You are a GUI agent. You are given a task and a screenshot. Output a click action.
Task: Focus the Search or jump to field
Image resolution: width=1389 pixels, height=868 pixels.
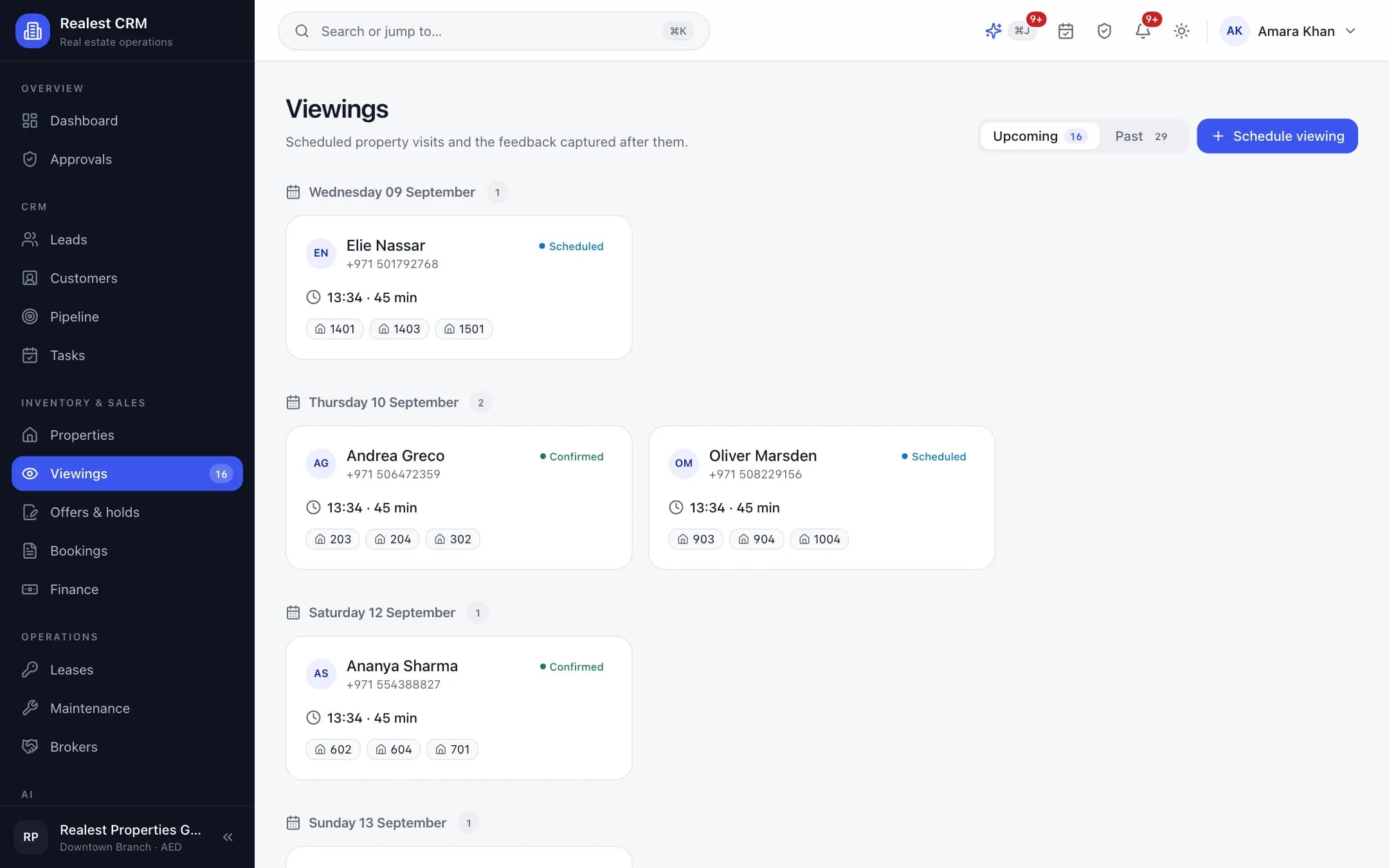[493, 31]
